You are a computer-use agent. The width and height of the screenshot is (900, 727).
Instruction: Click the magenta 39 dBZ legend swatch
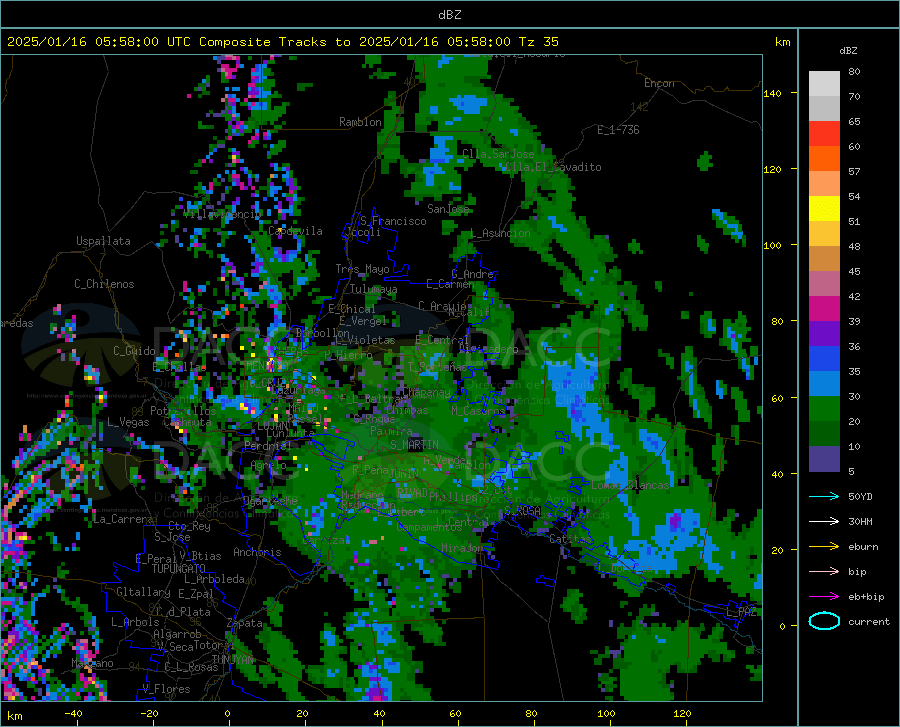824,309
